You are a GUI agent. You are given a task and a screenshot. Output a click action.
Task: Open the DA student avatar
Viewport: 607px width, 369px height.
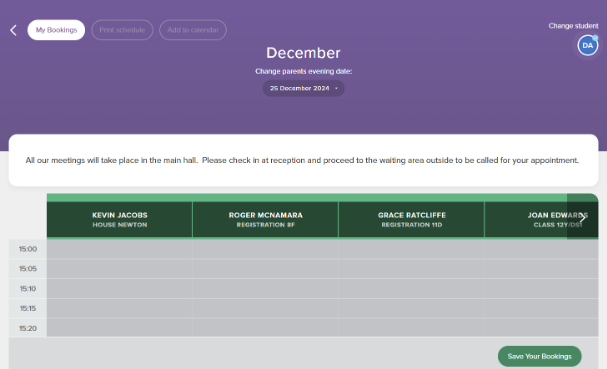[x=588, y=45]
